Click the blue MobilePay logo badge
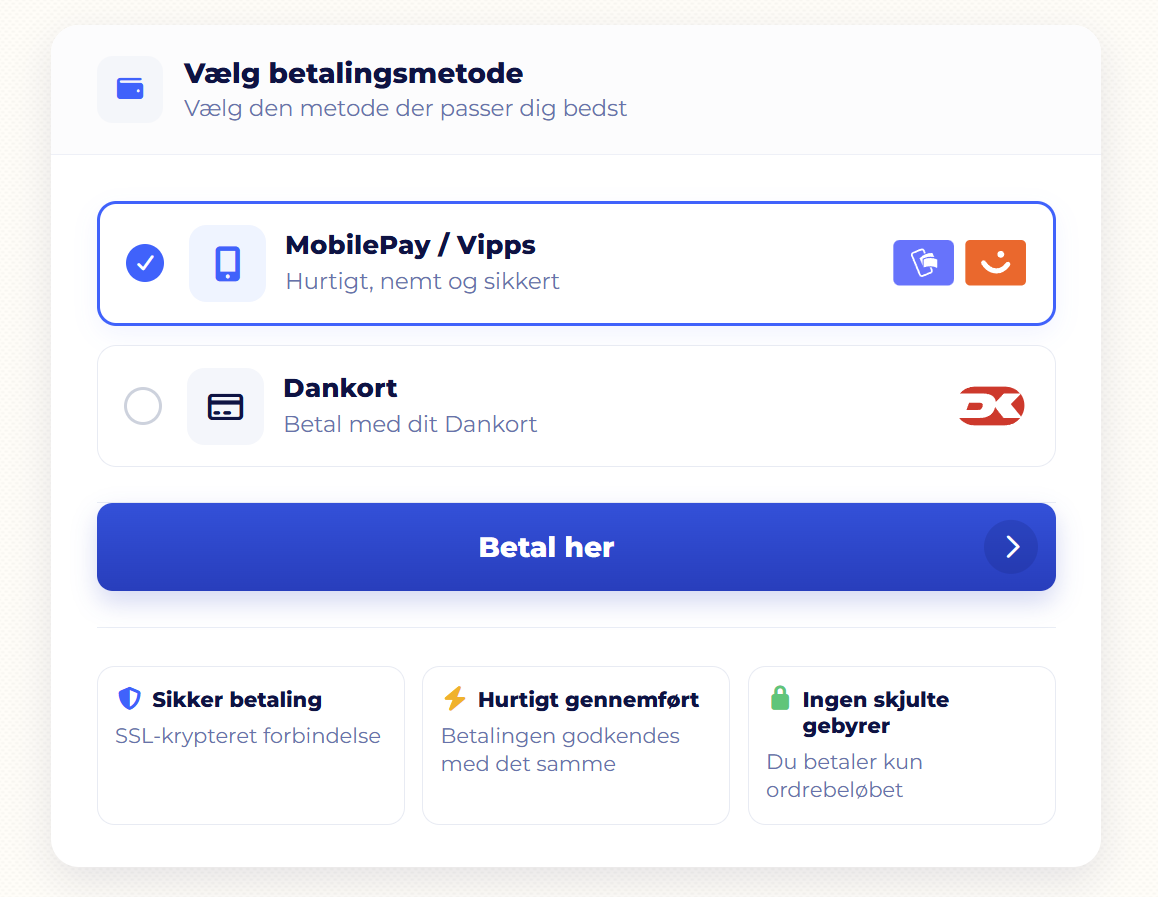Image resolution: width=1158 pixels, height=897 pixels. (923, 263)
